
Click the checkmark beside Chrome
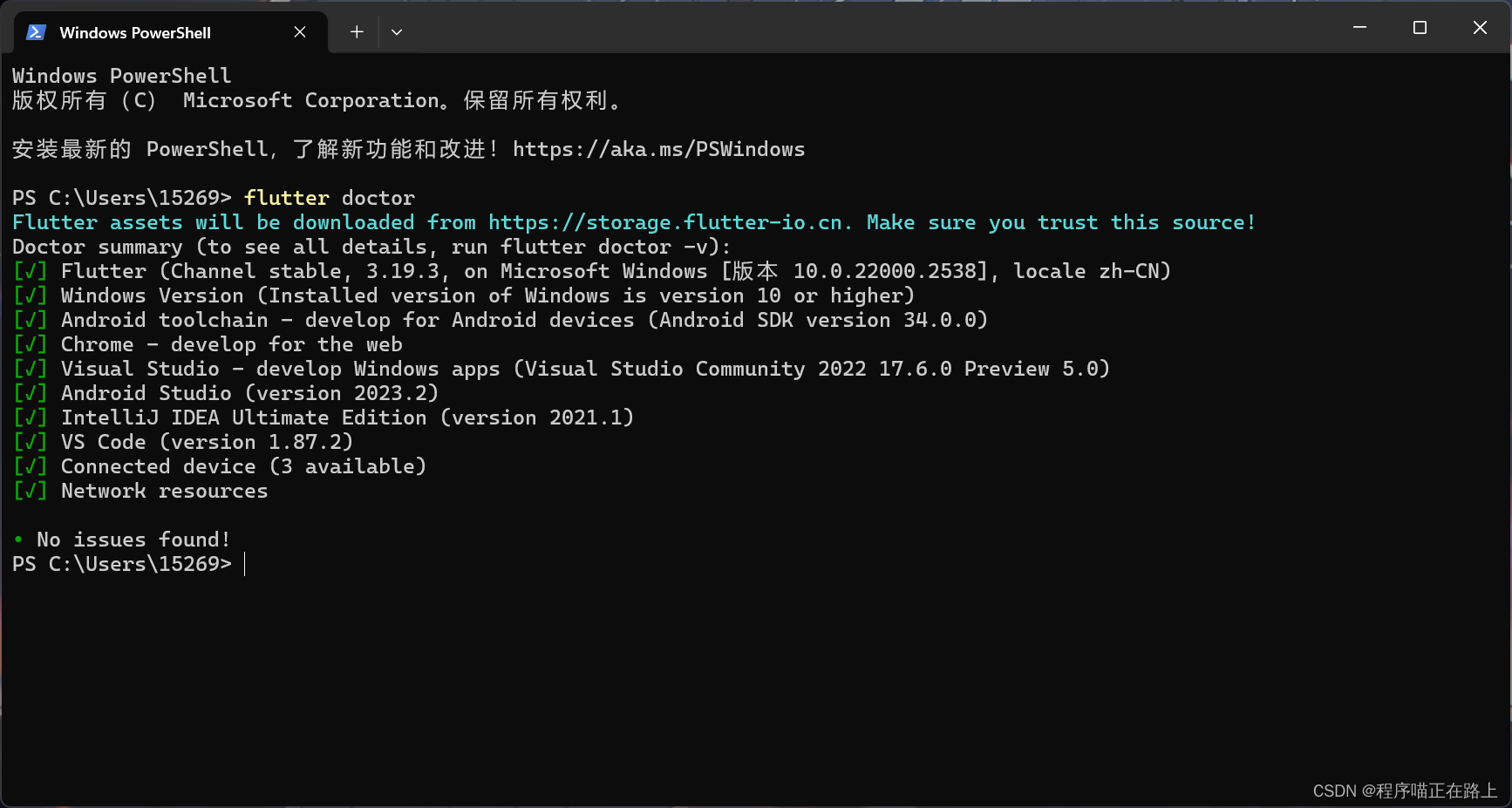tap(31, 344)
